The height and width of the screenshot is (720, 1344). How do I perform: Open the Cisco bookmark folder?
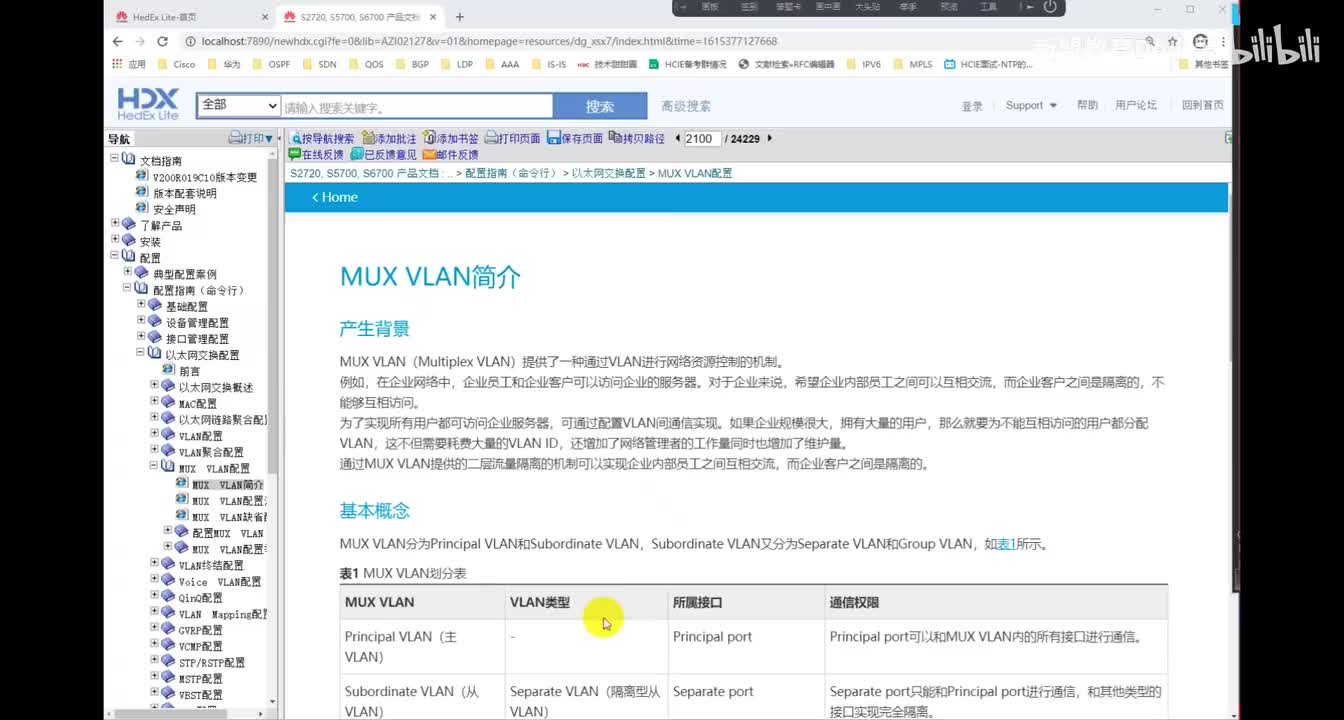pyautogui.click(x=176, y=64)
